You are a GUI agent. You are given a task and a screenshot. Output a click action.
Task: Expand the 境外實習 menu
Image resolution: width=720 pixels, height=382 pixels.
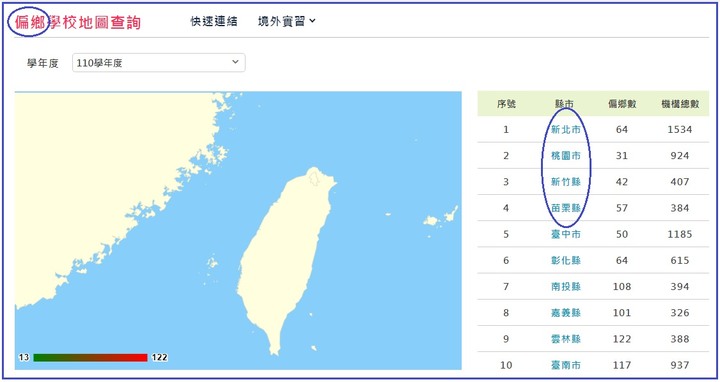[x=287, y=21]
